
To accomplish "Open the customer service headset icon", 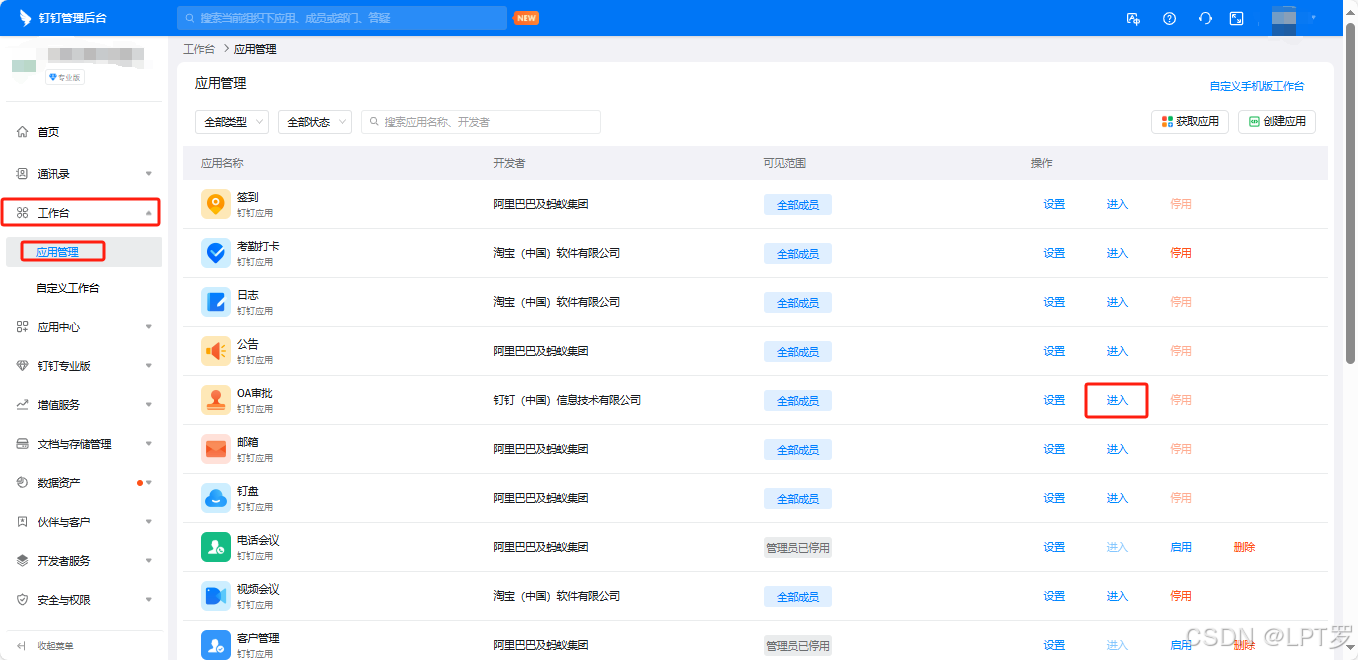I will 1205,18.
